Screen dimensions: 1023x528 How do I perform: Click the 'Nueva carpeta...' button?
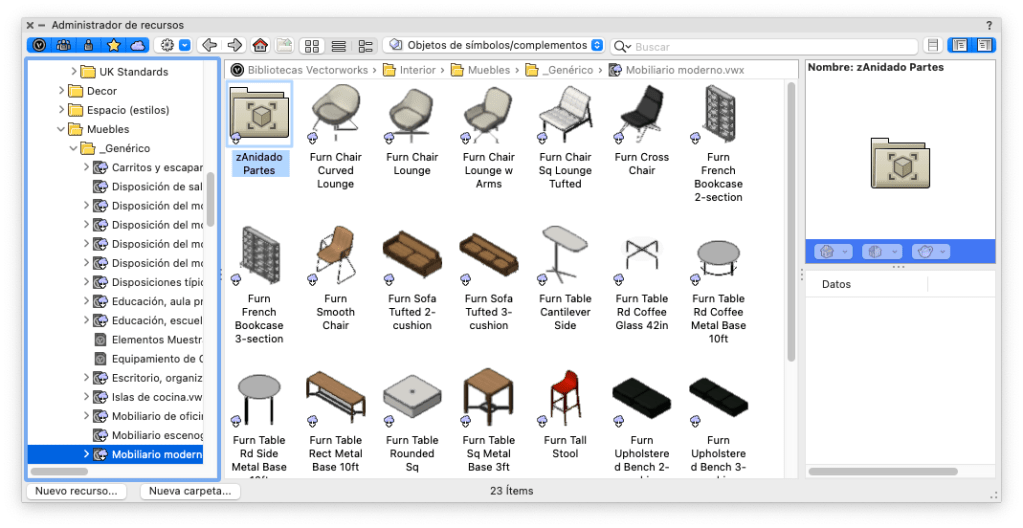point(190,491)
